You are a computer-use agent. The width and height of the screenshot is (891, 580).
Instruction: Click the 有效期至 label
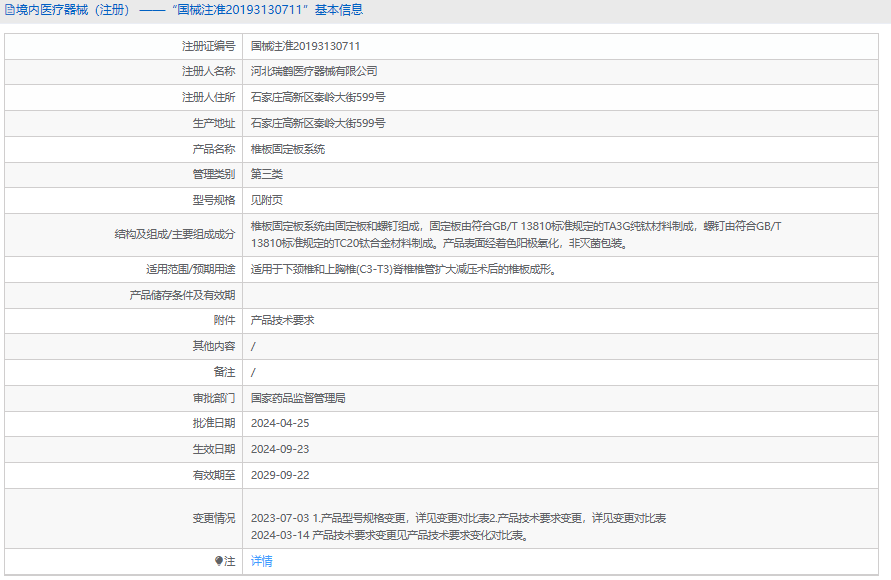[214, 475]
